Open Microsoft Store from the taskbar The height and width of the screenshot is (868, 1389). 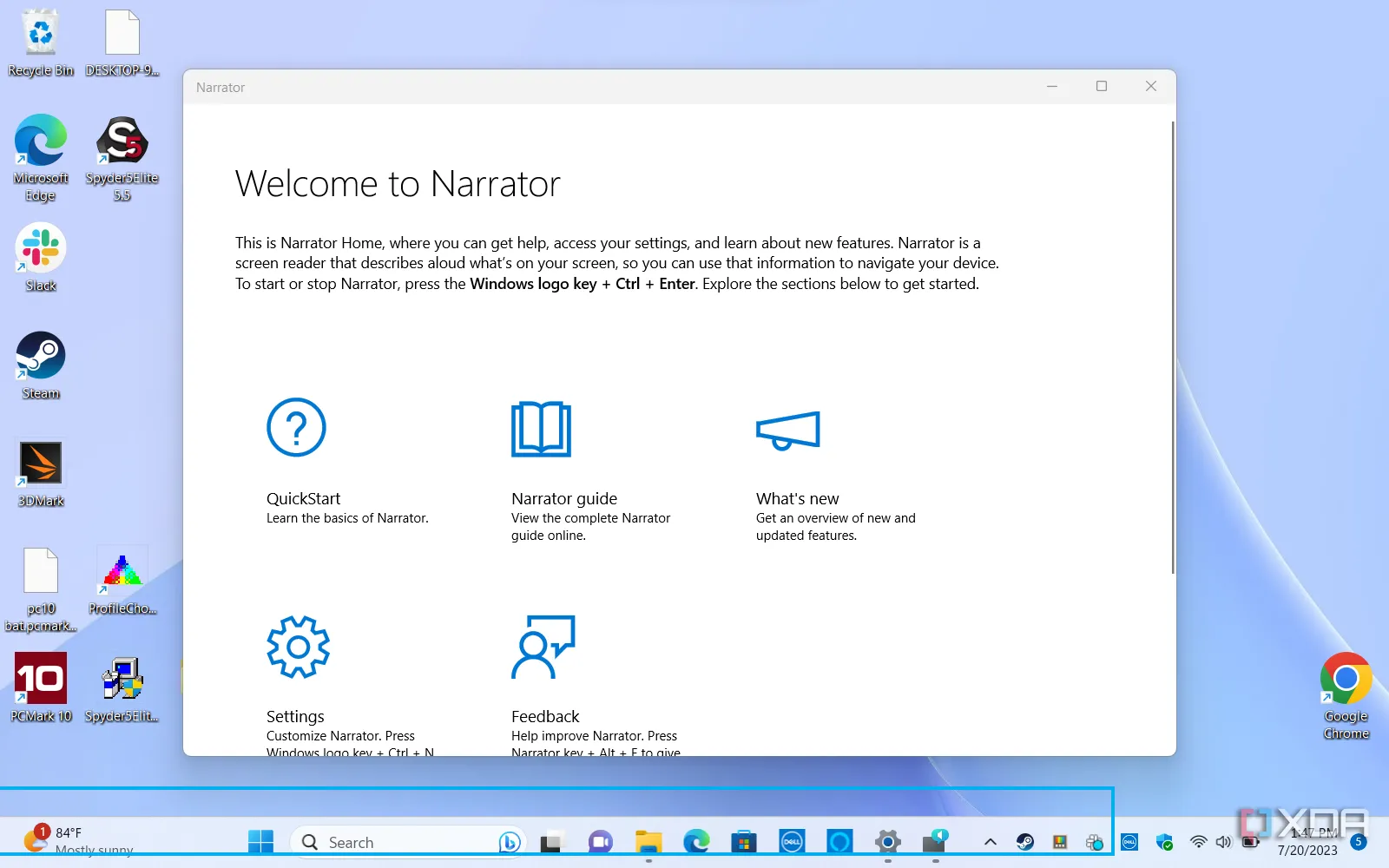(743, 841)
